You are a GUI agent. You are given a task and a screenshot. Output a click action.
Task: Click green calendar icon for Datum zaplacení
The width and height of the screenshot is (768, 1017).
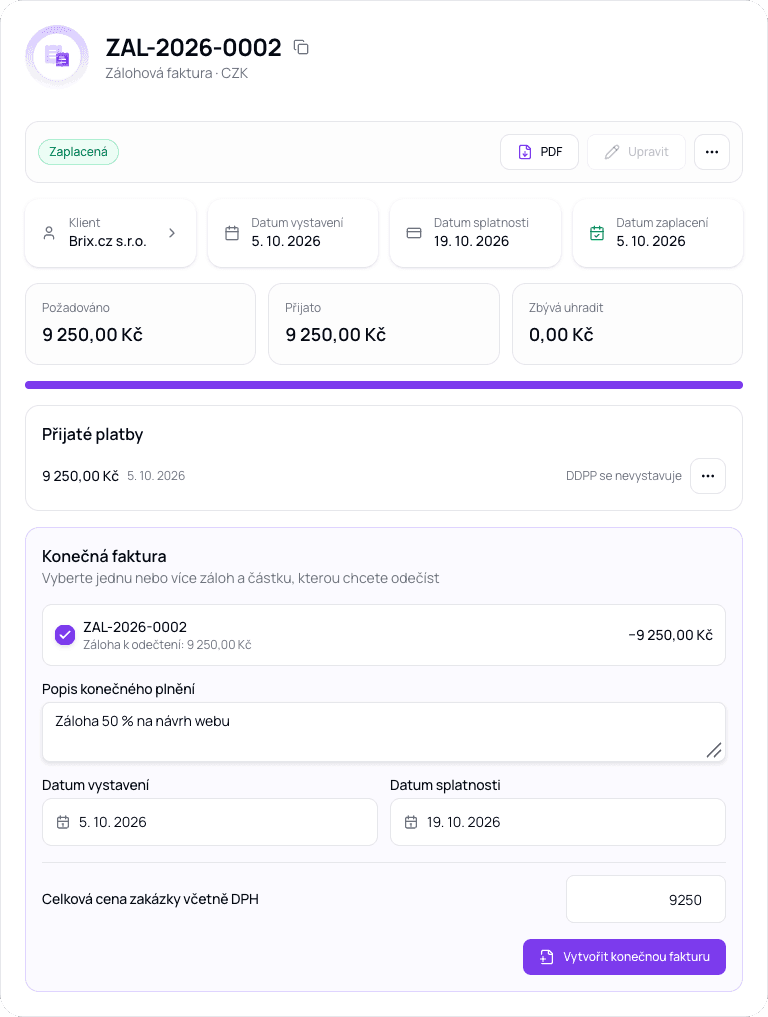(597, 233)
